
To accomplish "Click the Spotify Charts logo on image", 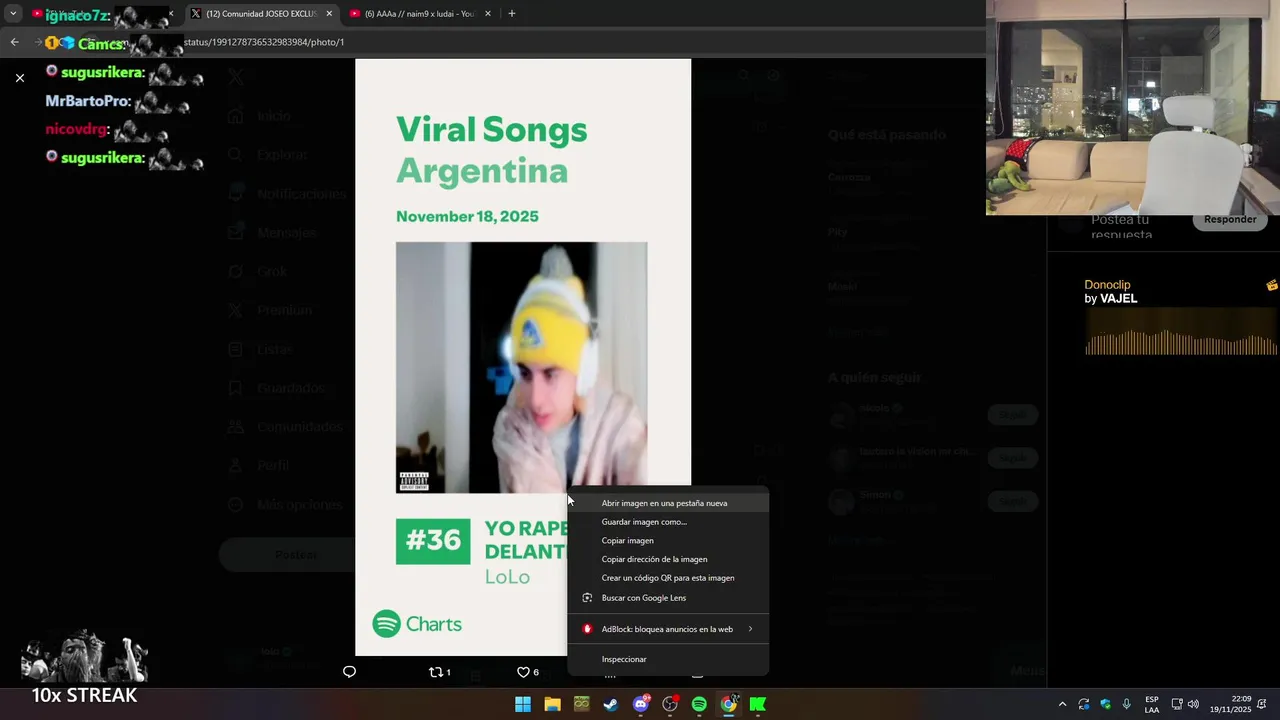I will (x=417, y=624).
